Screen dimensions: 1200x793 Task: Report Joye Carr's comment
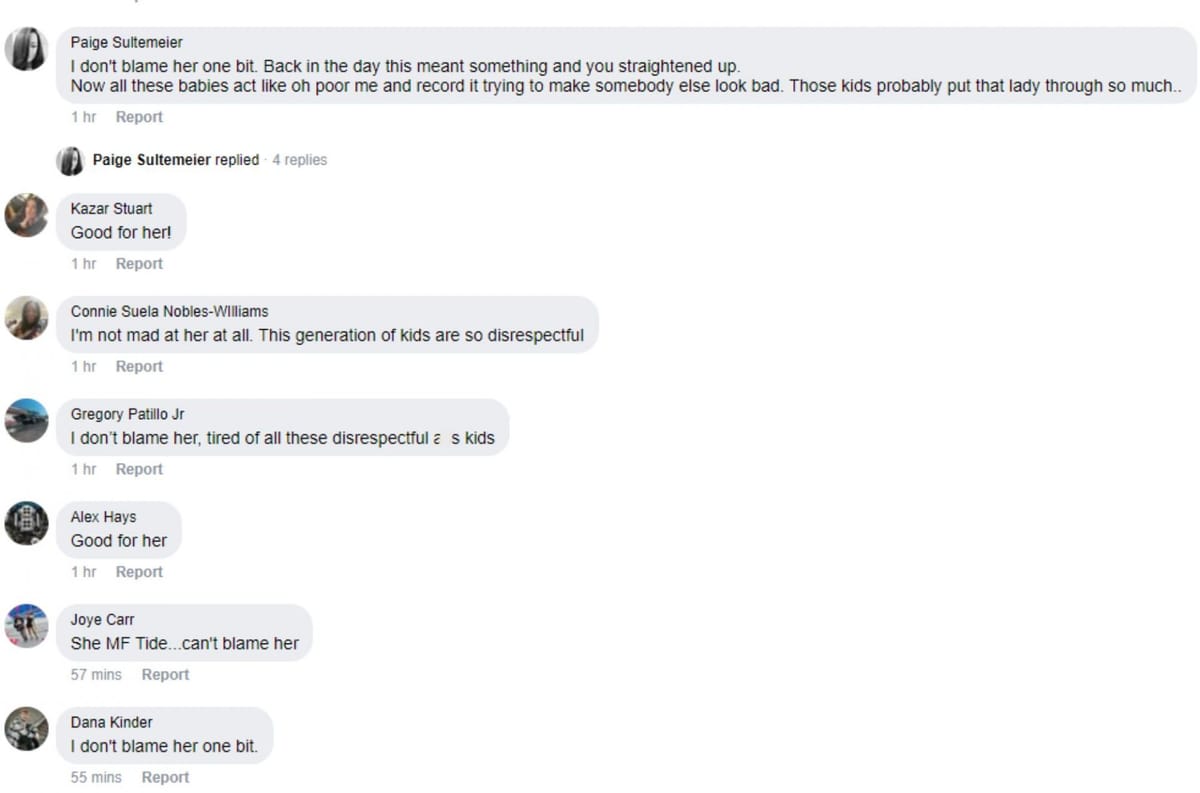point(165,675)
